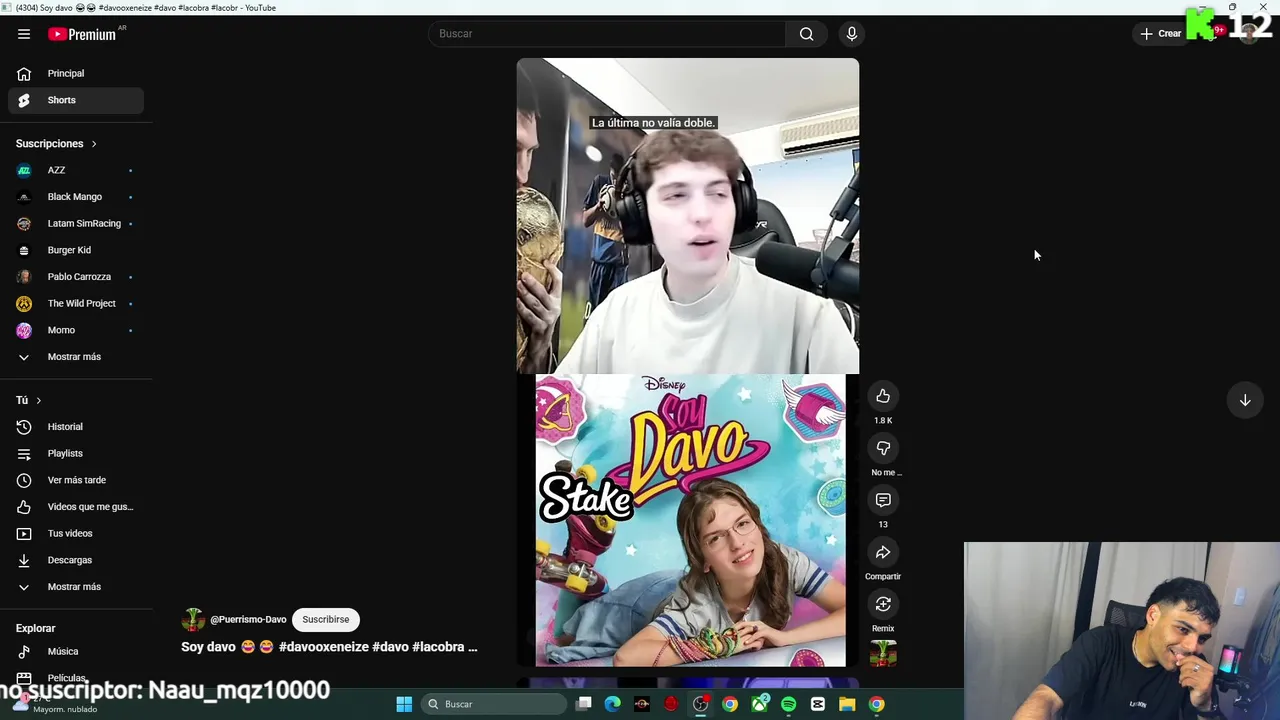Go to next Short with down arrow

coord(1245,400)
